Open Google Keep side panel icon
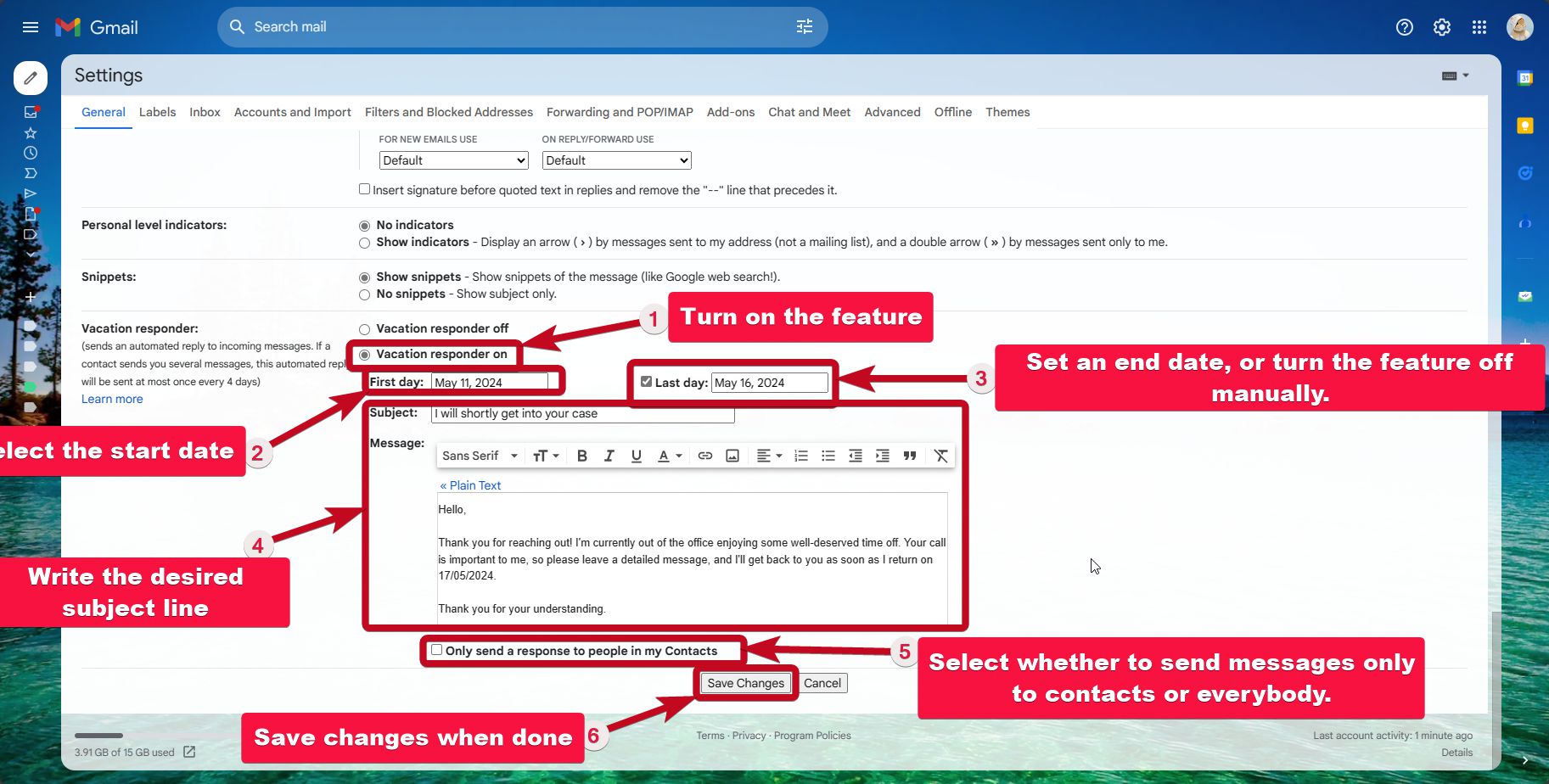Image resolution: width=1549 pixels, height=784 pixels. (x=1525, y=126)
